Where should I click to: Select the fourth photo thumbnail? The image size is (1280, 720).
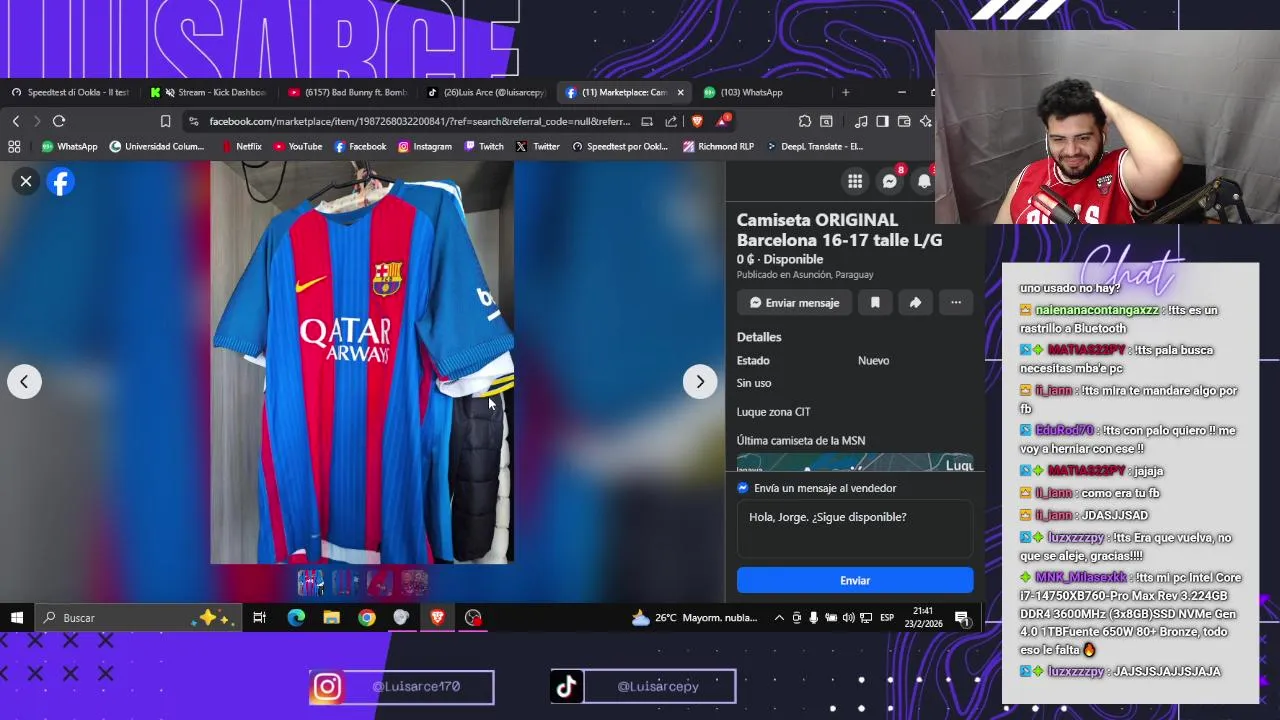click(415, 582)
